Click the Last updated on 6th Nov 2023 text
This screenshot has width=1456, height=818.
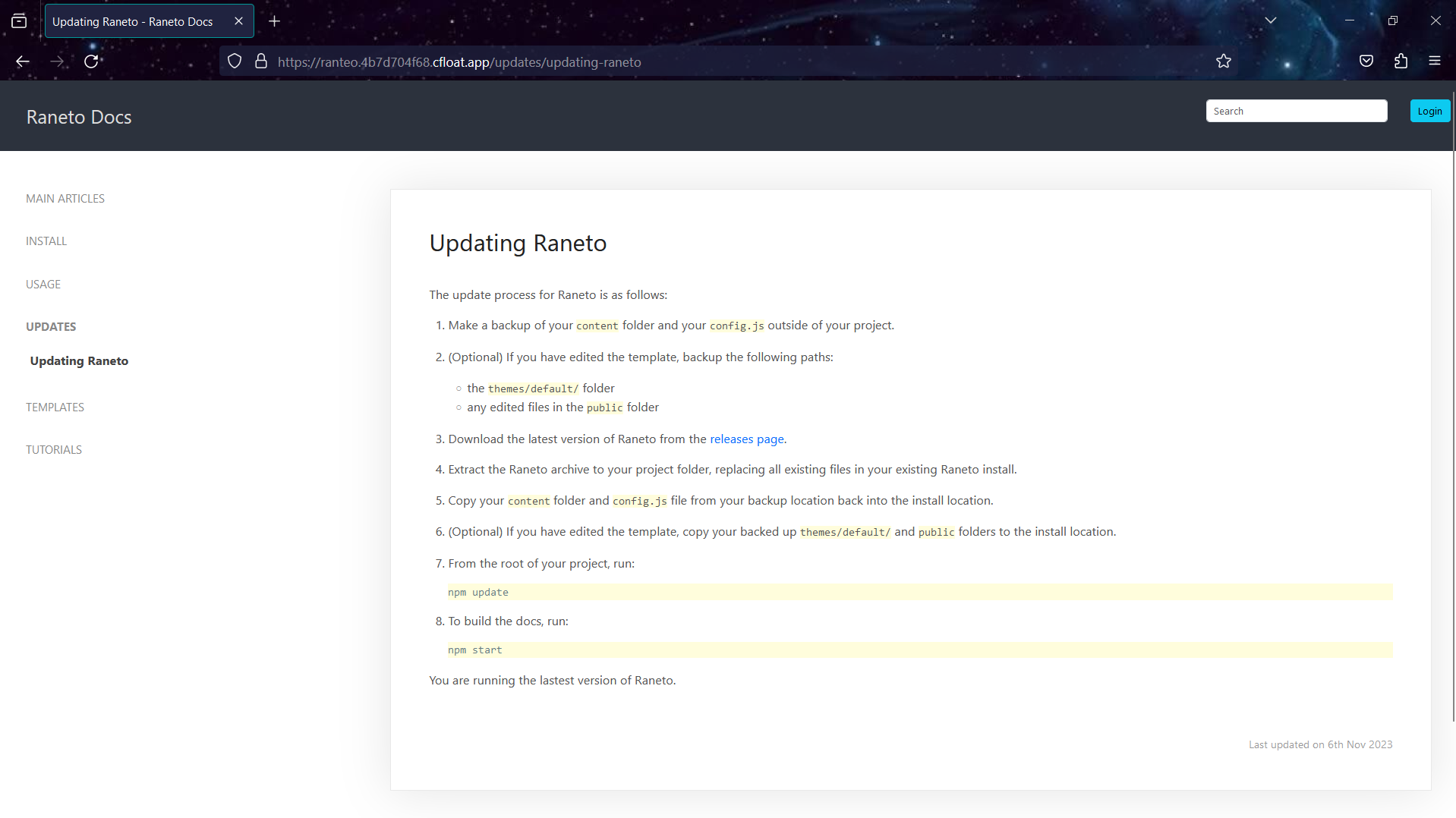pos(1320,745)
